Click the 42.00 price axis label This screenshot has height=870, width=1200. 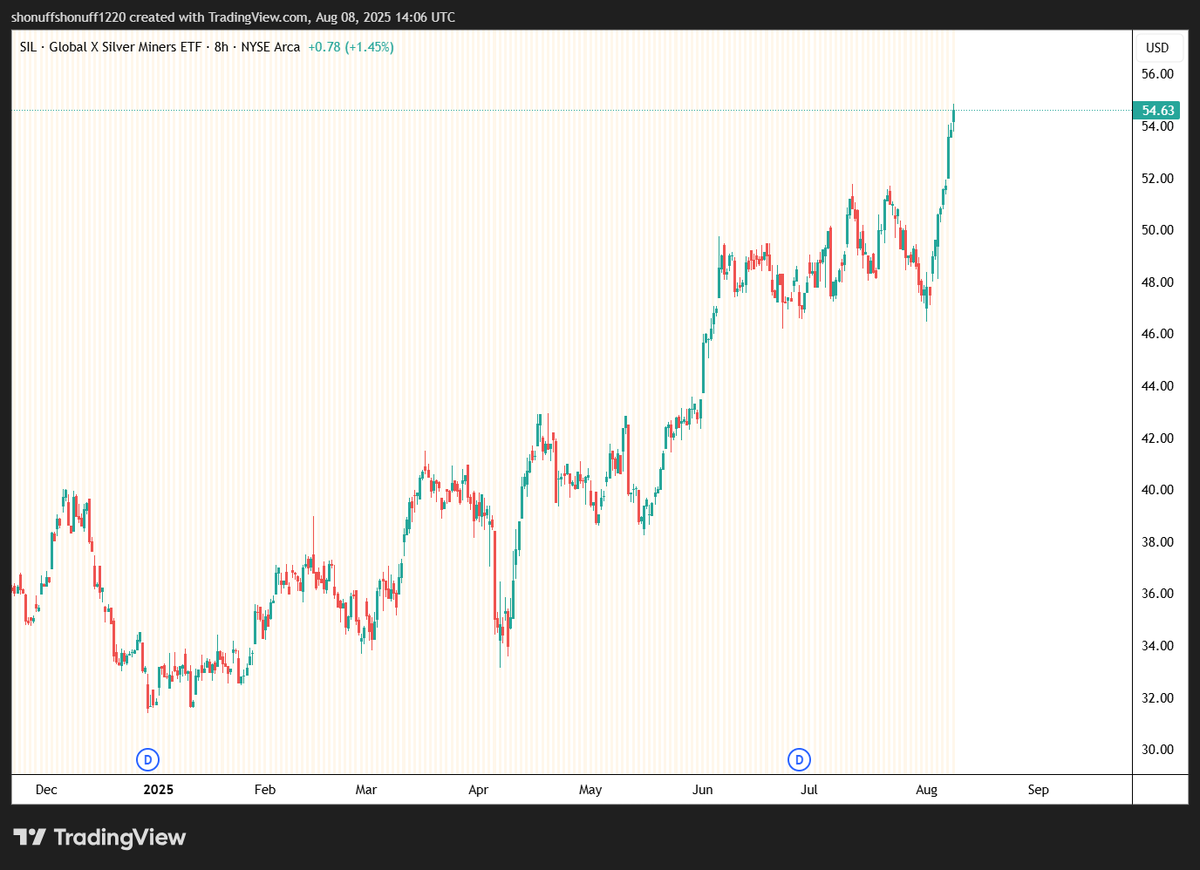[x=1158, y=438]
